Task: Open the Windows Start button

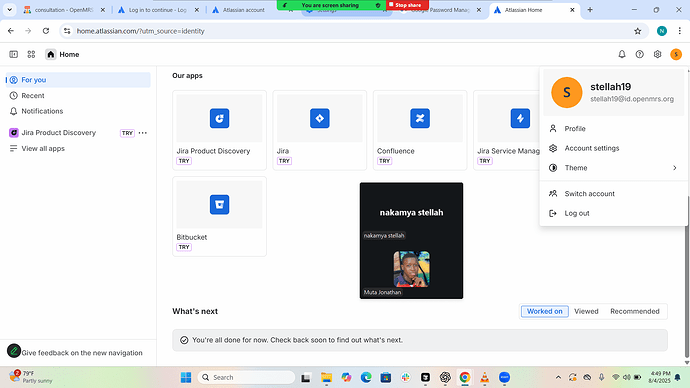Action: [186, 377]
